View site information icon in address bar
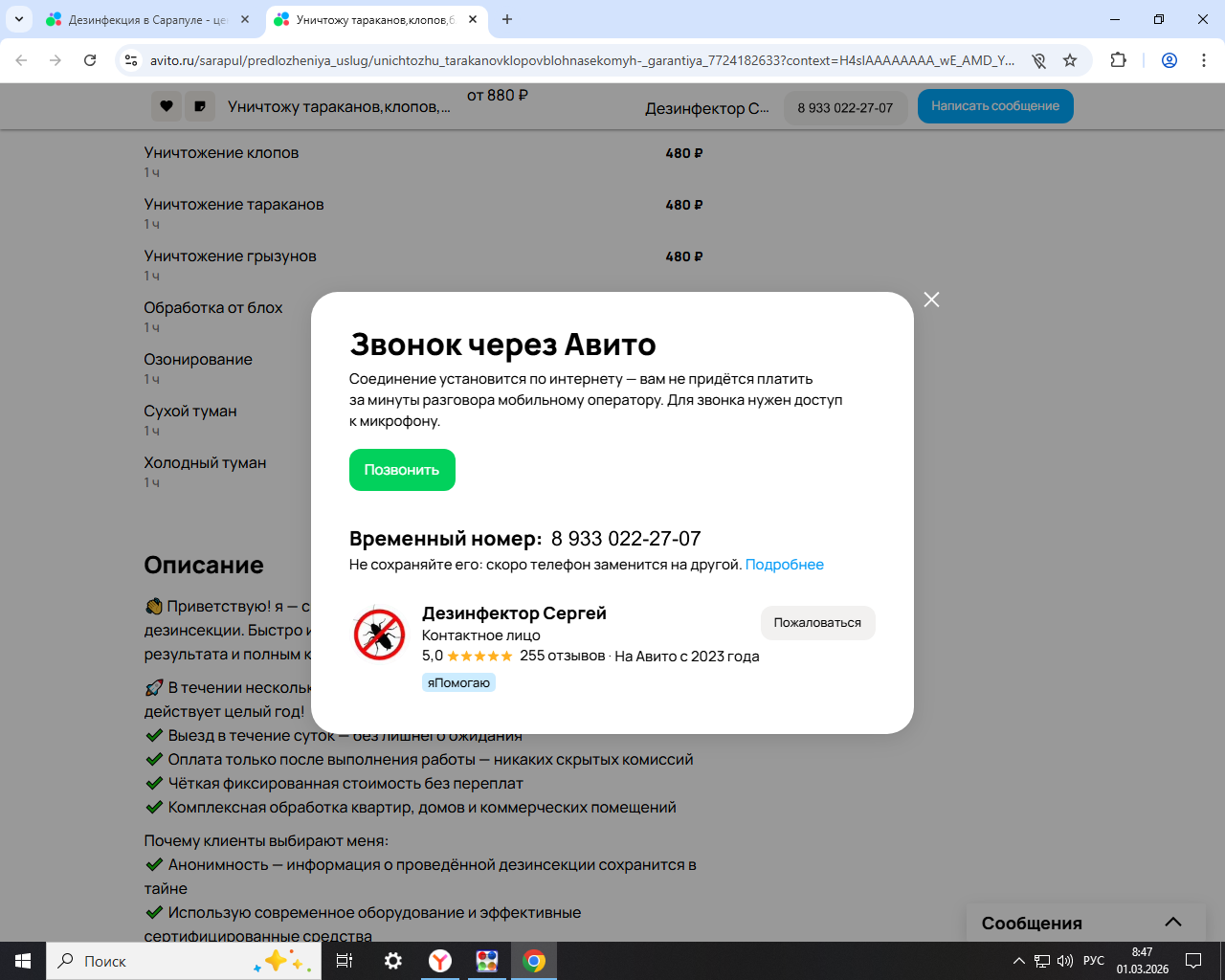 pos(132,60)
